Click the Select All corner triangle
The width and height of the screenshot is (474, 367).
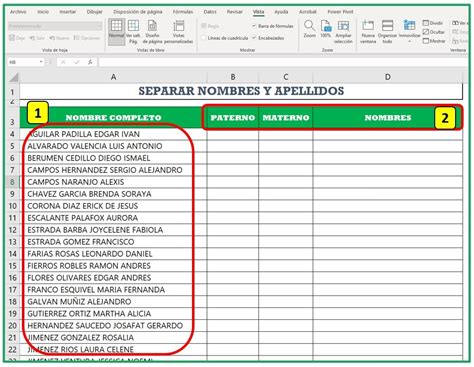(x=14, y=78)
